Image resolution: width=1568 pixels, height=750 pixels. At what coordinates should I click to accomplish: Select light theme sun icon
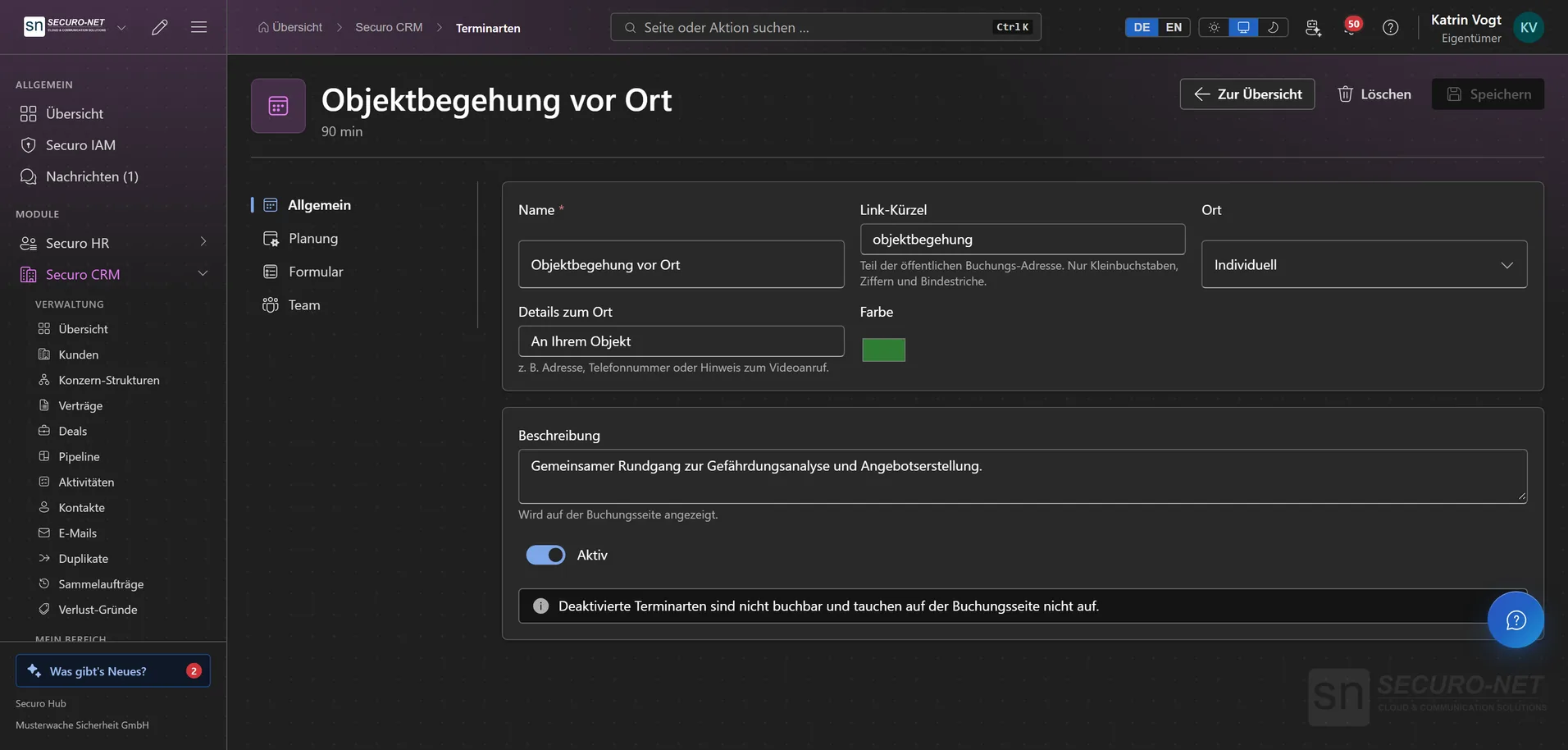click(1214, 27)
